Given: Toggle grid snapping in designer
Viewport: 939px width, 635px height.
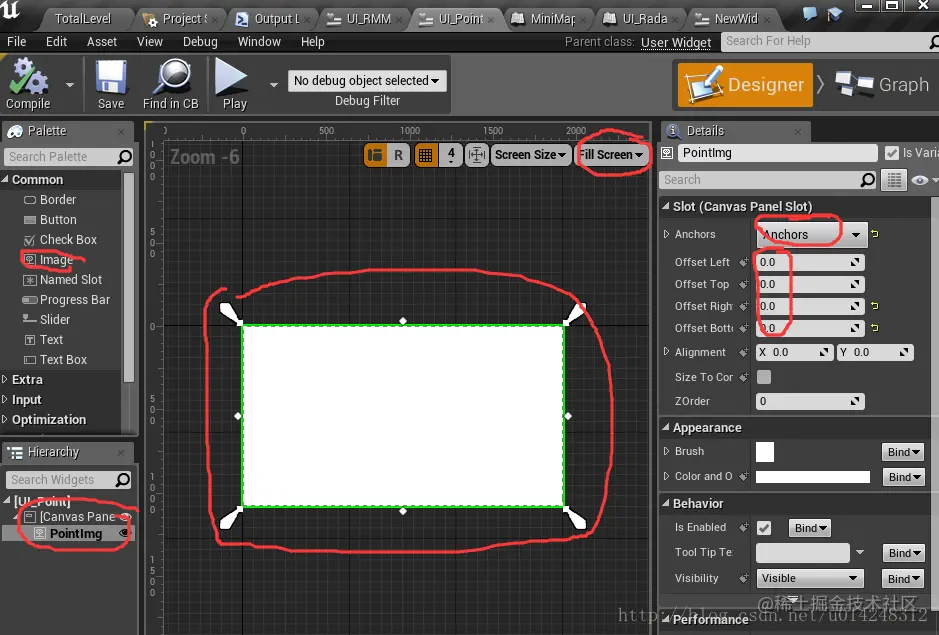Looking at the screenshot, I should [x=426, y=155].
